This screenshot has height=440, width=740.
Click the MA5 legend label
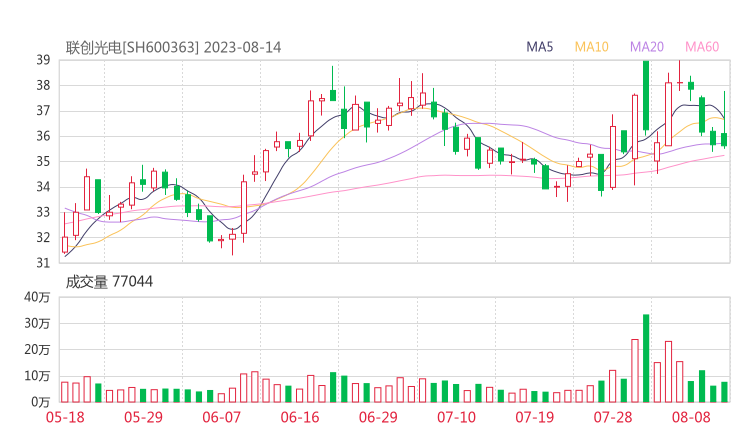(x=539, y=47)
